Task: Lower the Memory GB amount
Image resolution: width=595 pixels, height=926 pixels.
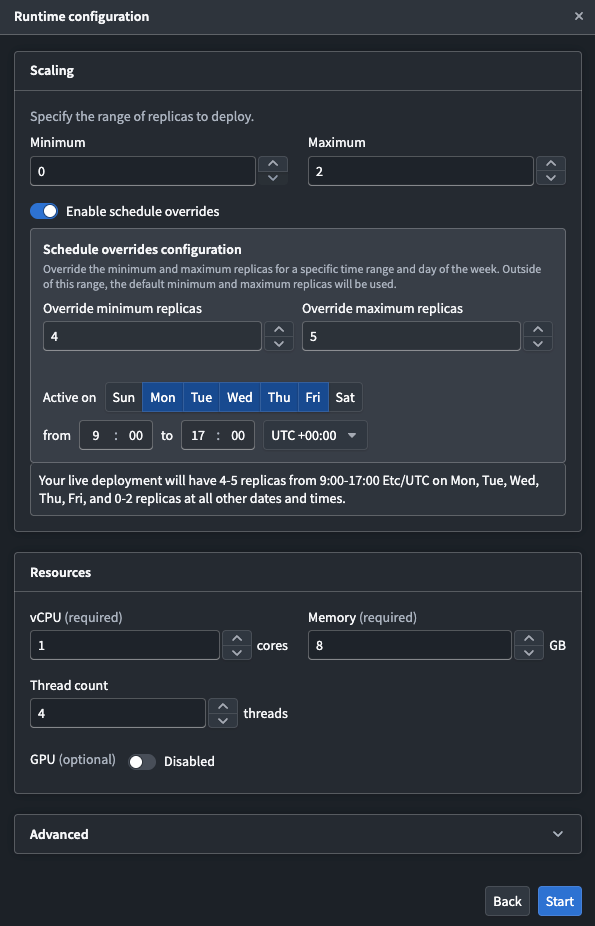Action: [x=529, y=653]
